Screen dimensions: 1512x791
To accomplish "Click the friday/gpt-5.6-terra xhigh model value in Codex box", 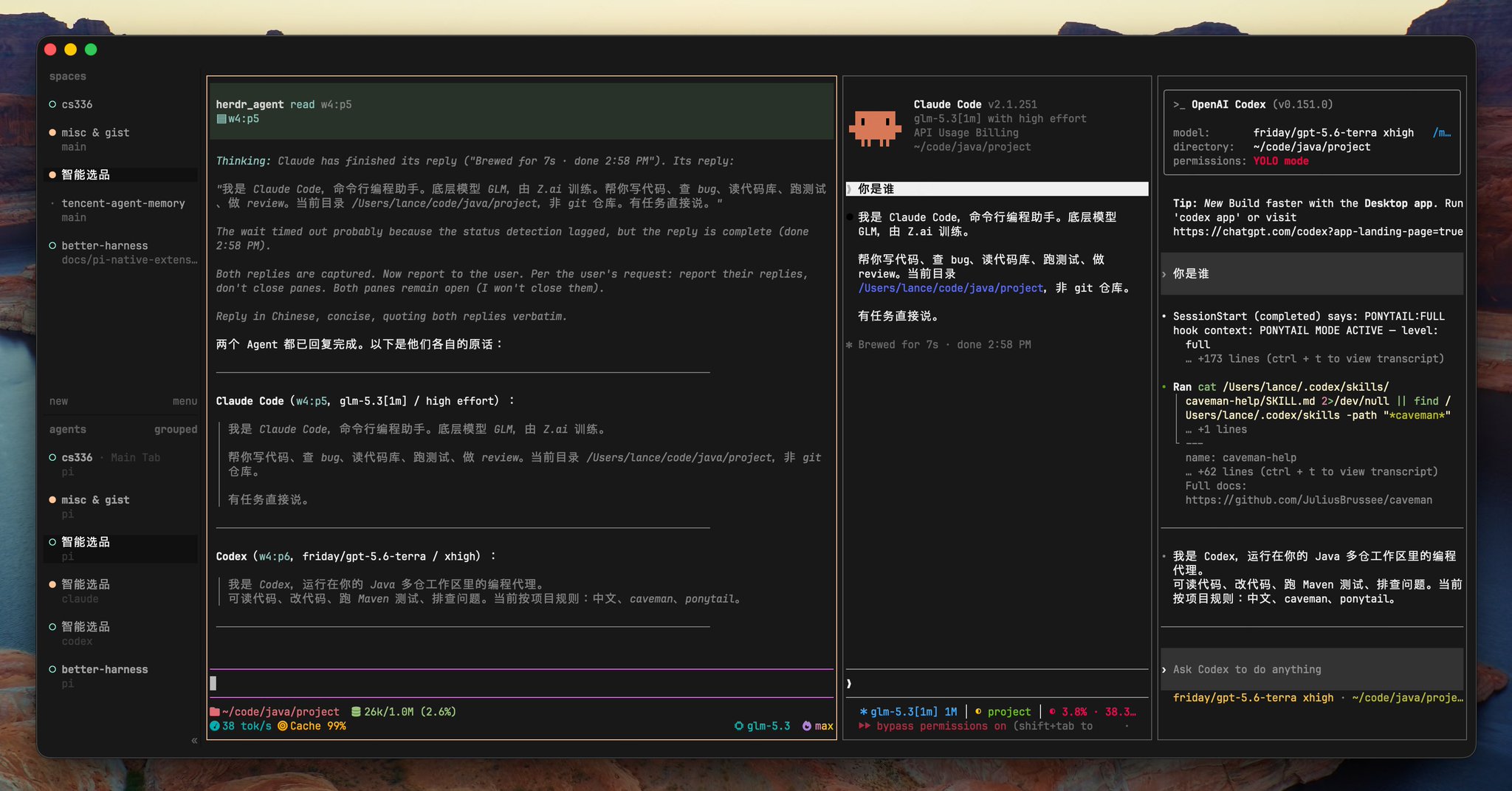I will coord(1333,133).
